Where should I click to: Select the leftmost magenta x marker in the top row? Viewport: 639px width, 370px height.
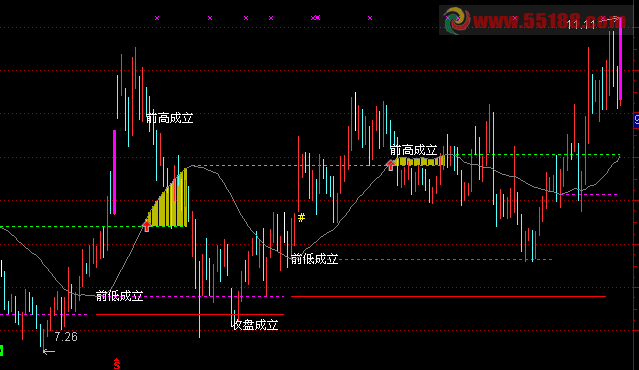click(x=157, y=18)
